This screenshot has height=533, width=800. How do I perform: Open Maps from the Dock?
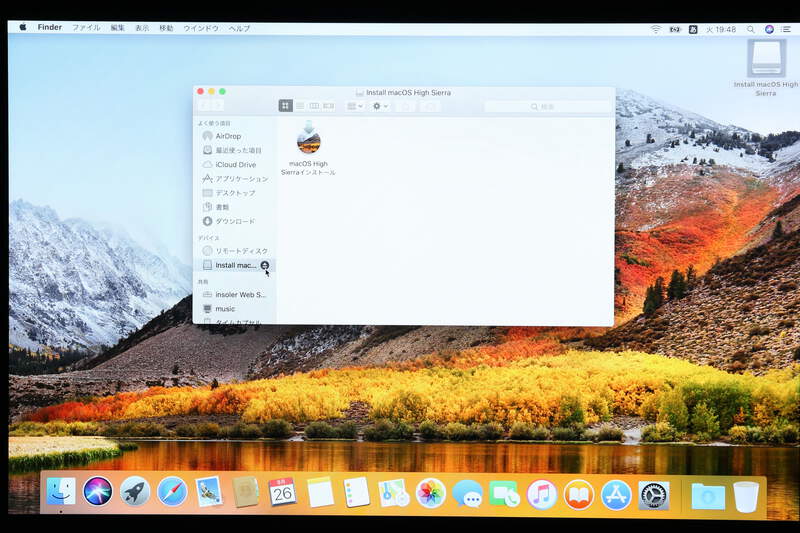click(x=393, y=493)
